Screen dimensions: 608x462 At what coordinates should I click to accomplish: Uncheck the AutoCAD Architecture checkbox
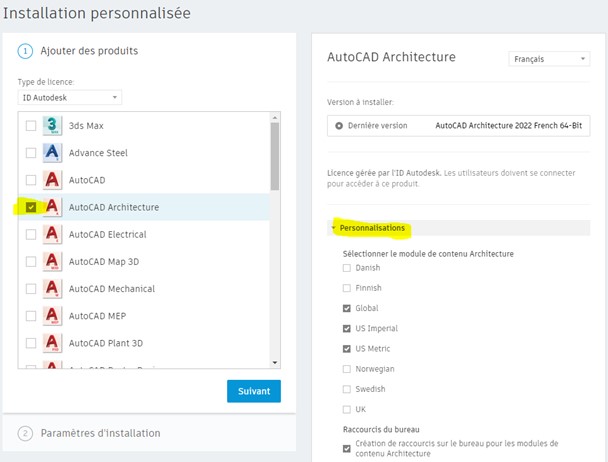pos(31,207)
